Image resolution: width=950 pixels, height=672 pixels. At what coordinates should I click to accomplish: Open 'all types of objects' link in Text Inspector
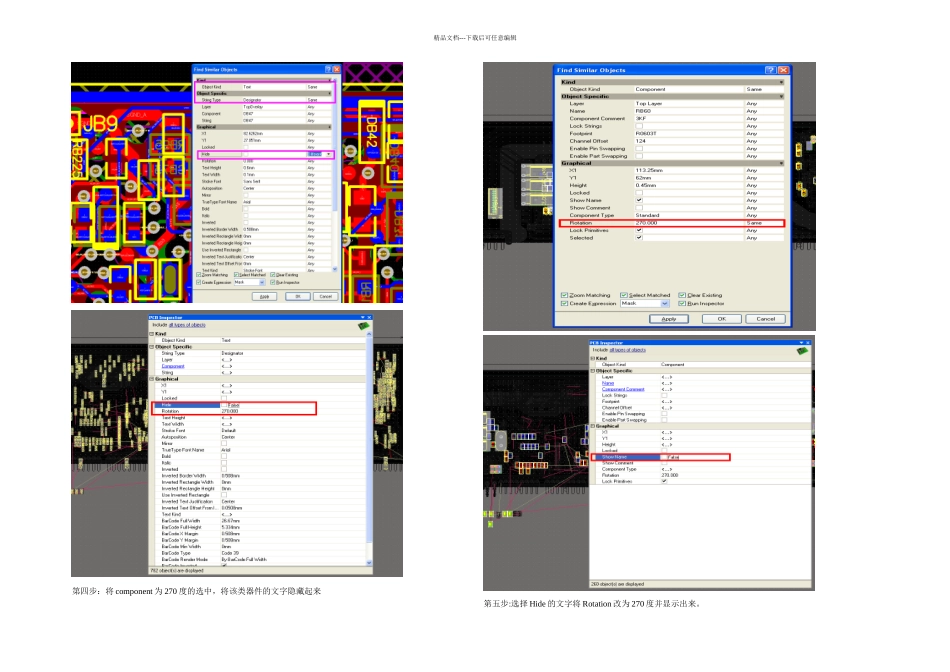(187, 325)
